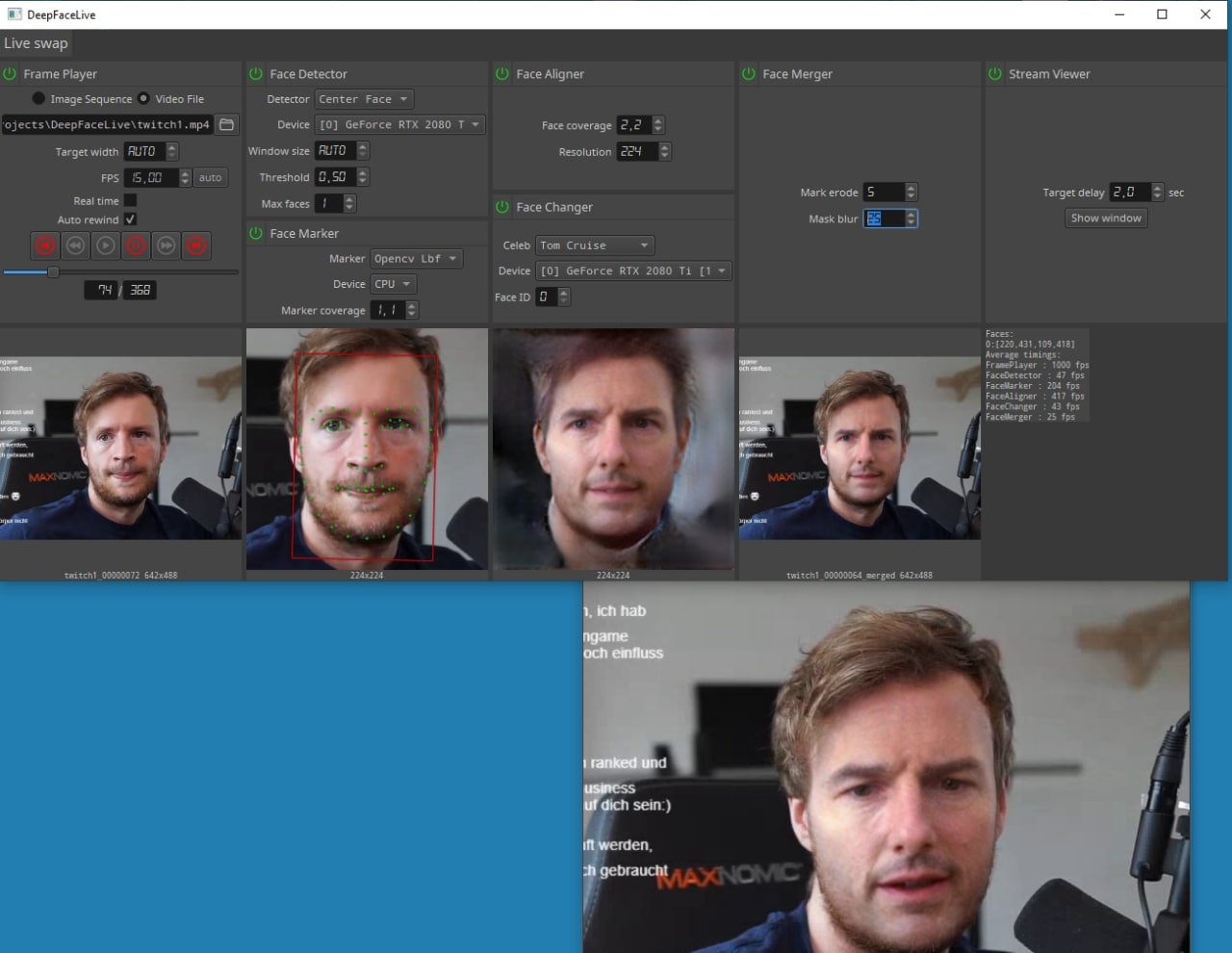
Task: Disable the Face Merger module
Action: click(749, 74)
